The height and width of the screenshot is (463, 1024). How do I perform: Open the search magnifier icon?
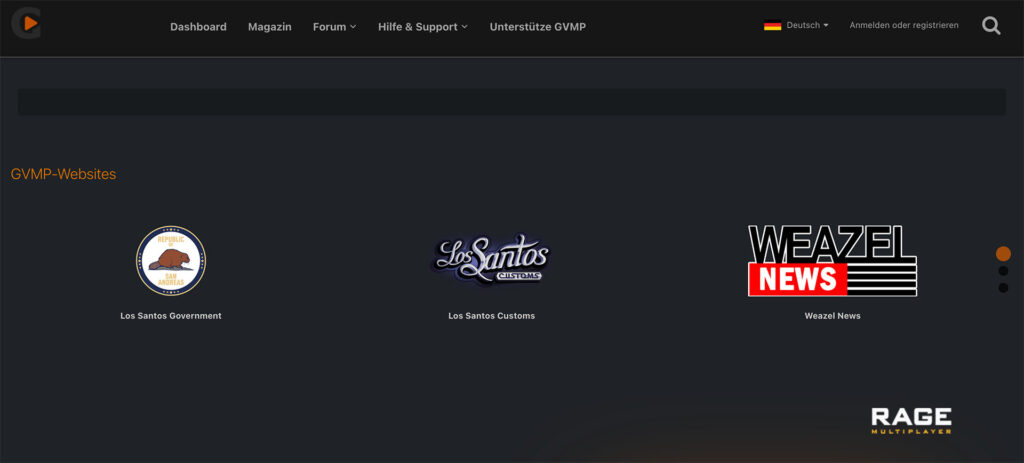[x=991, y=26]
